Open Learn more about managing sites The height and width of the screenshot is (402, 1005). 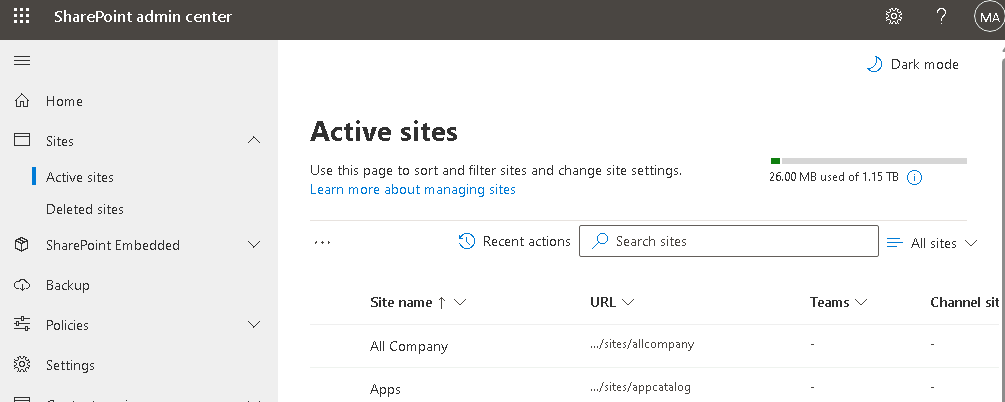pyautogui.click(x=413, y=190)
